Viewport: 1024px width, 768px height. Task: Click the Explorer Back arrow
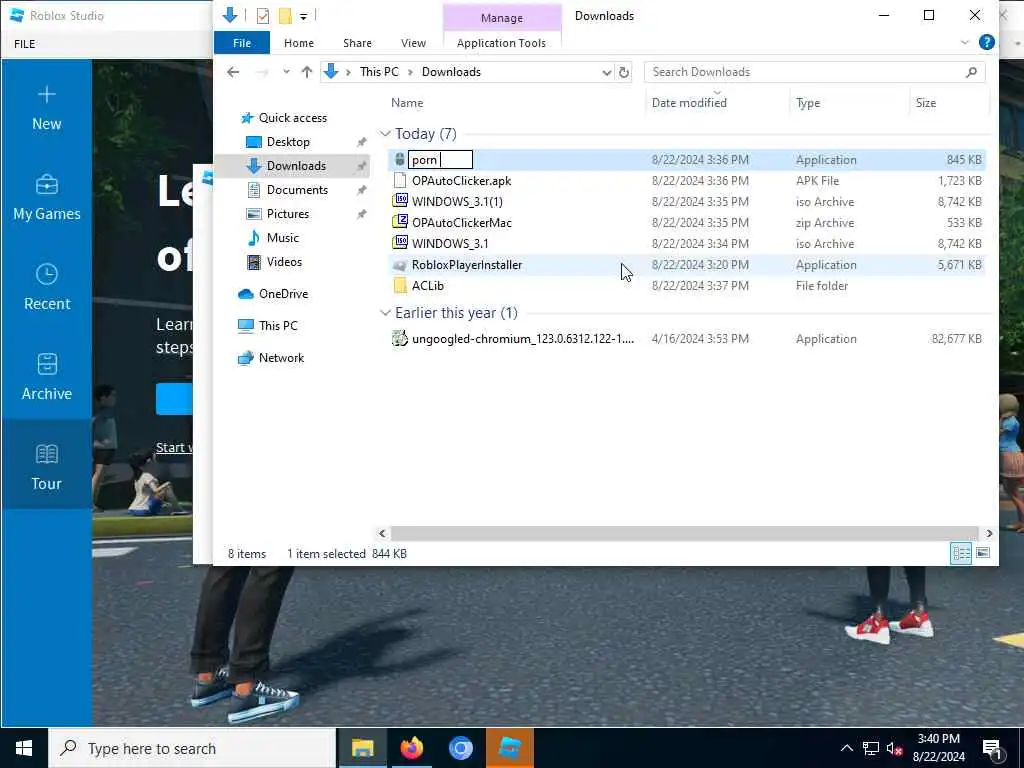[x=233, y=72]
